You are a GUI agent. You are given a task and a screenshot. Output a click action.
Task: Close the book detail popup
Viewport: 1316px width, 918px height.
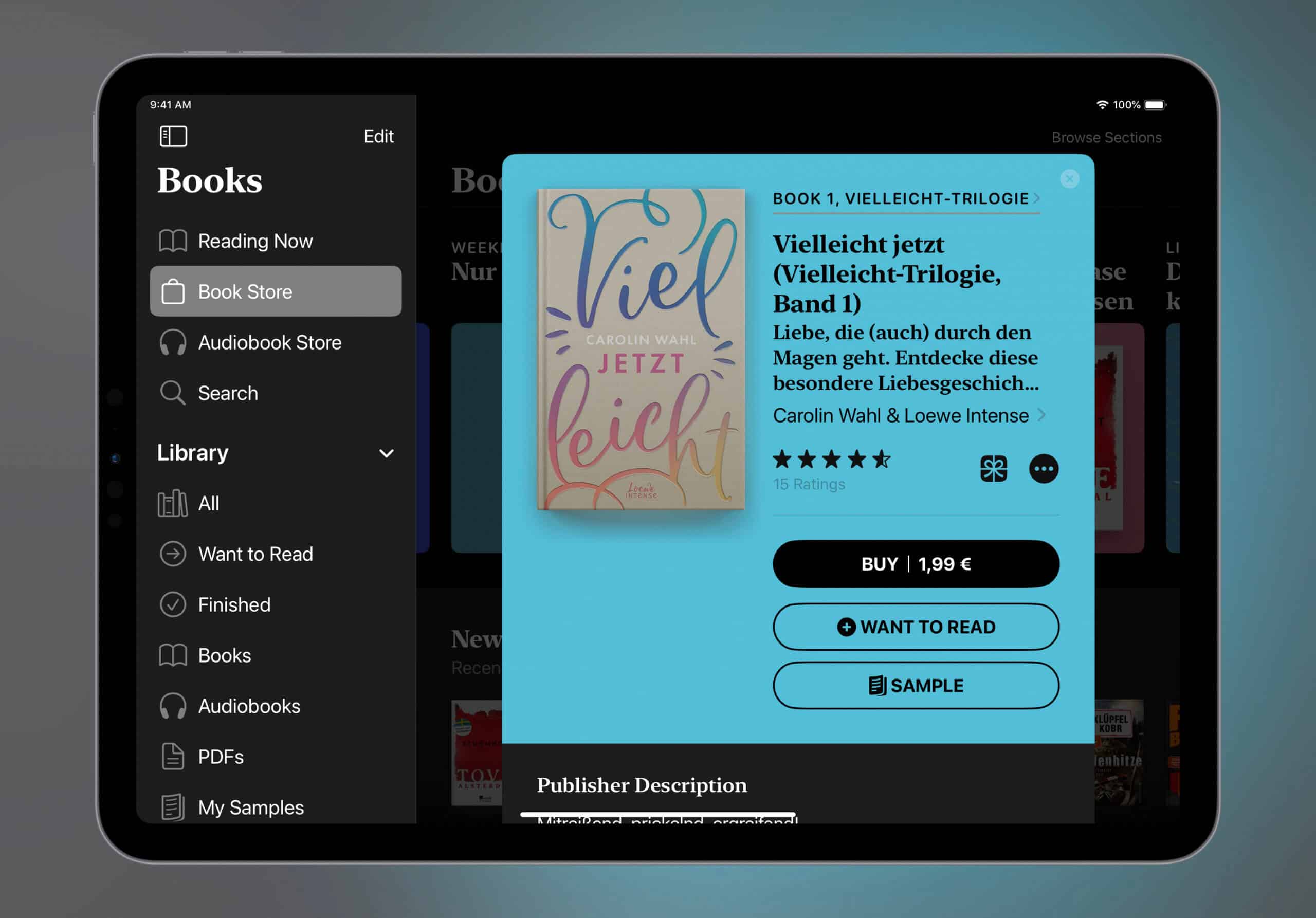[x=1070, y=179]
